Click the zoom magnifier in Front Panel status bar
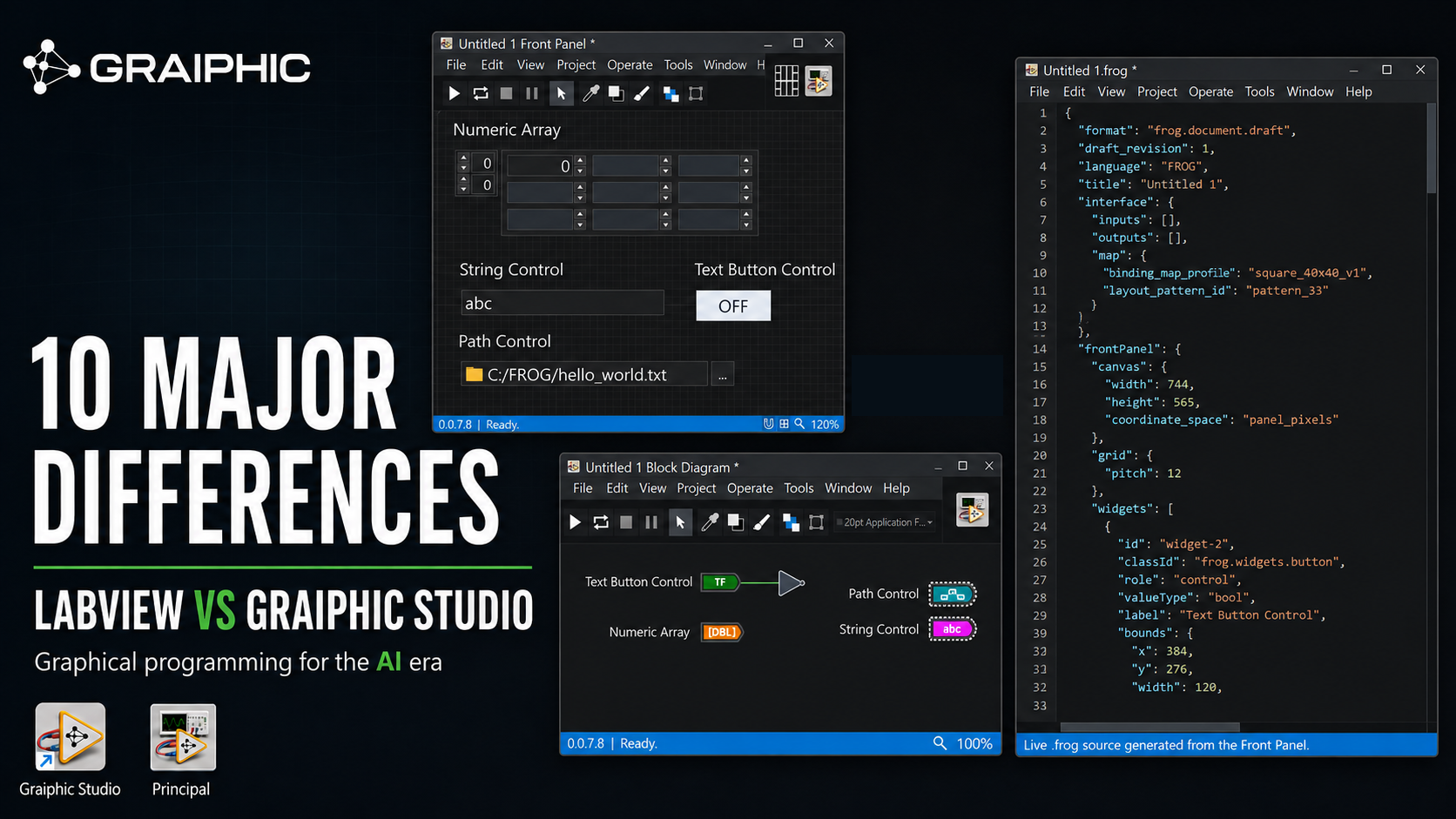The width and height of the screenshot is (1456, 819). (x=799, y=424)
